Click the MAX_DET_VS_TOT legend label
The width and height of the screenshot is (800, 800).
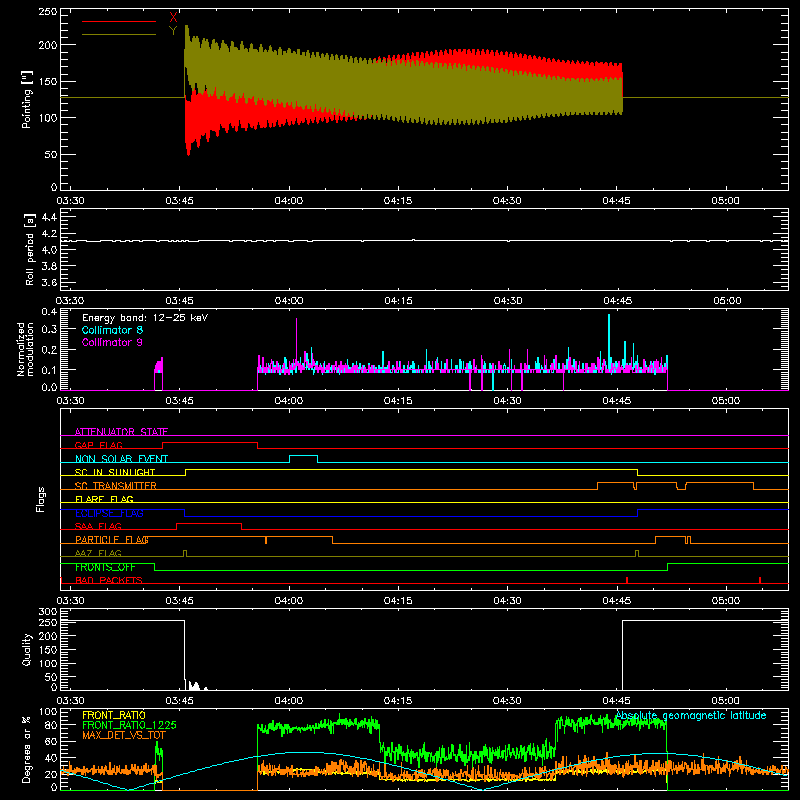coord(124,735)
